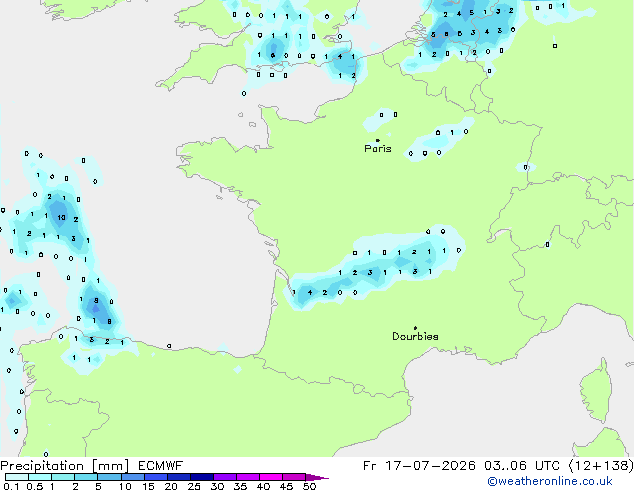
Task: Click the black dot marker above Dourbies
Action: point(415,328)
